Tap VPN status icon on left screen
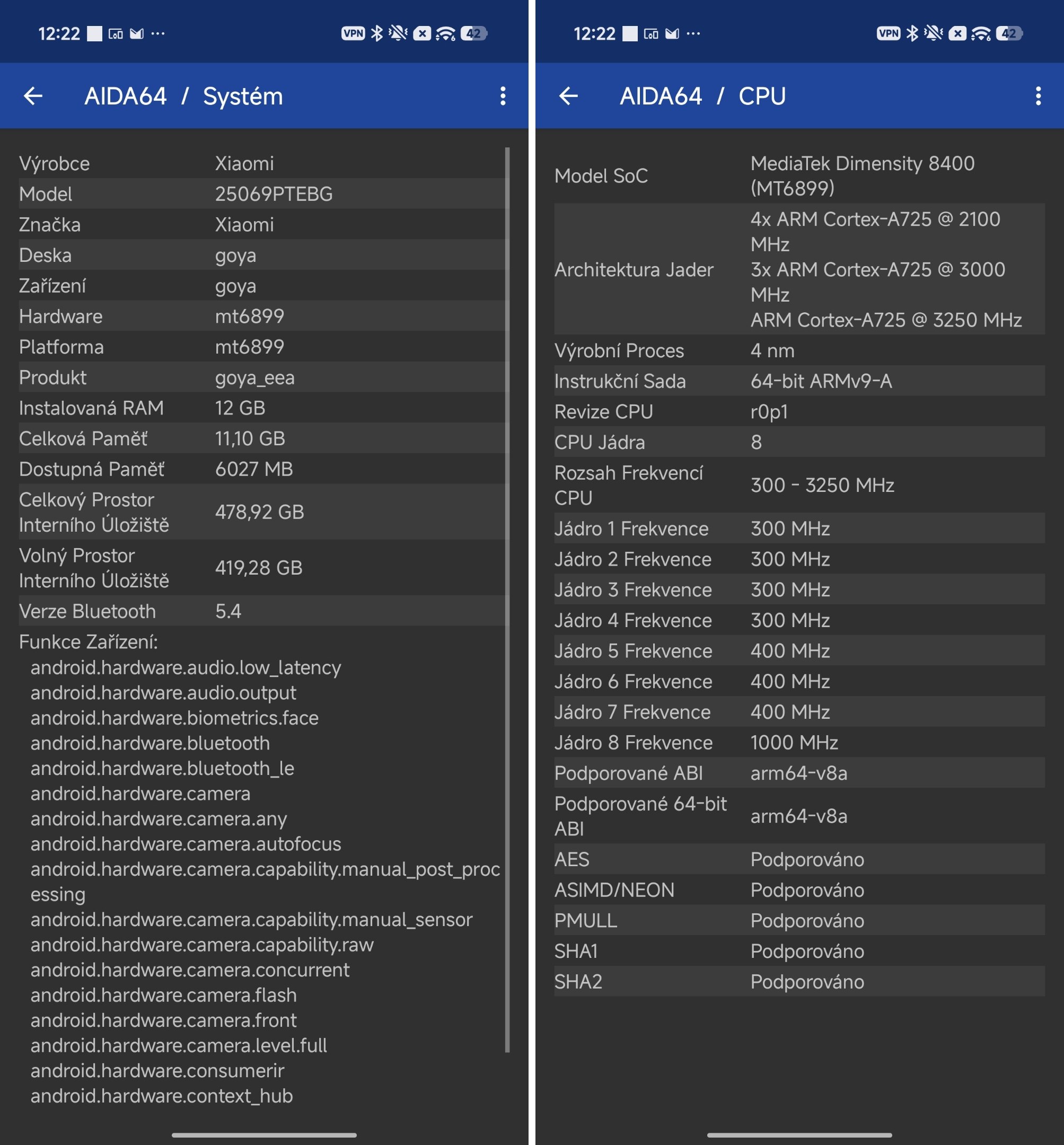This screenshot has height=1145, width=1064. [353, 33]
